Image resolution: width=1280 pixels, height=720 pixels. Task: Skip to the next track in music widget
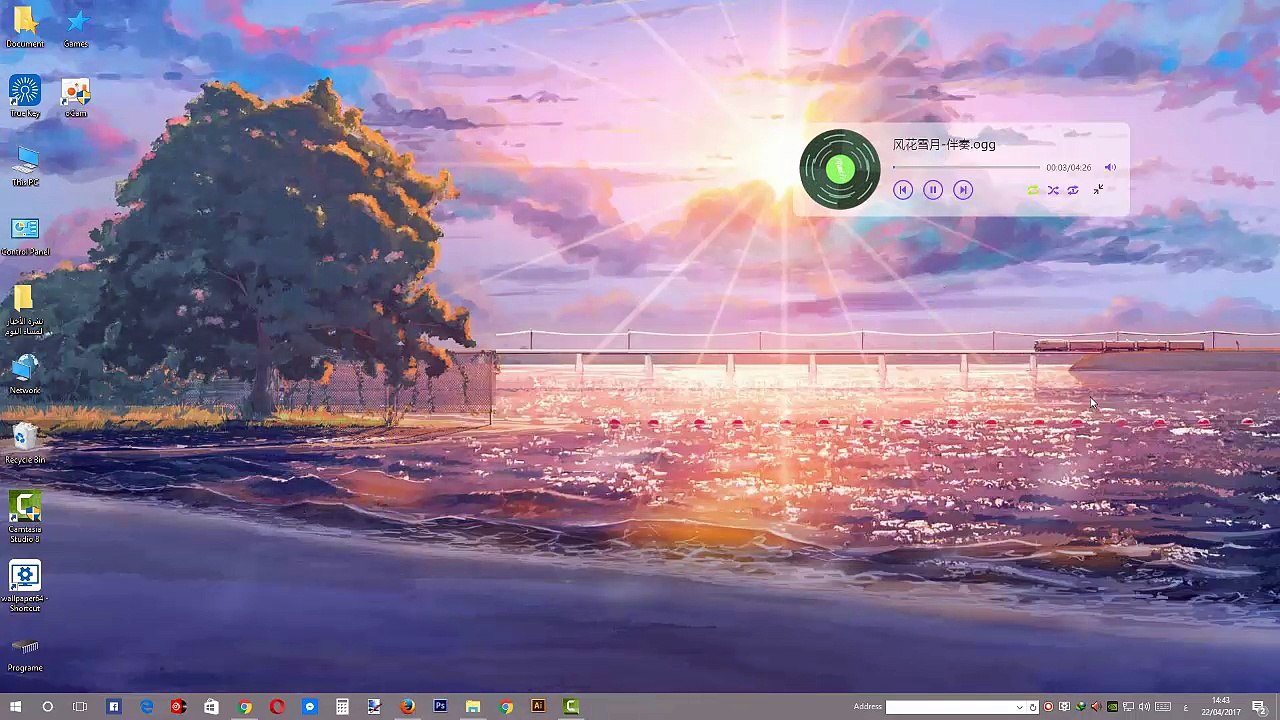963,190
